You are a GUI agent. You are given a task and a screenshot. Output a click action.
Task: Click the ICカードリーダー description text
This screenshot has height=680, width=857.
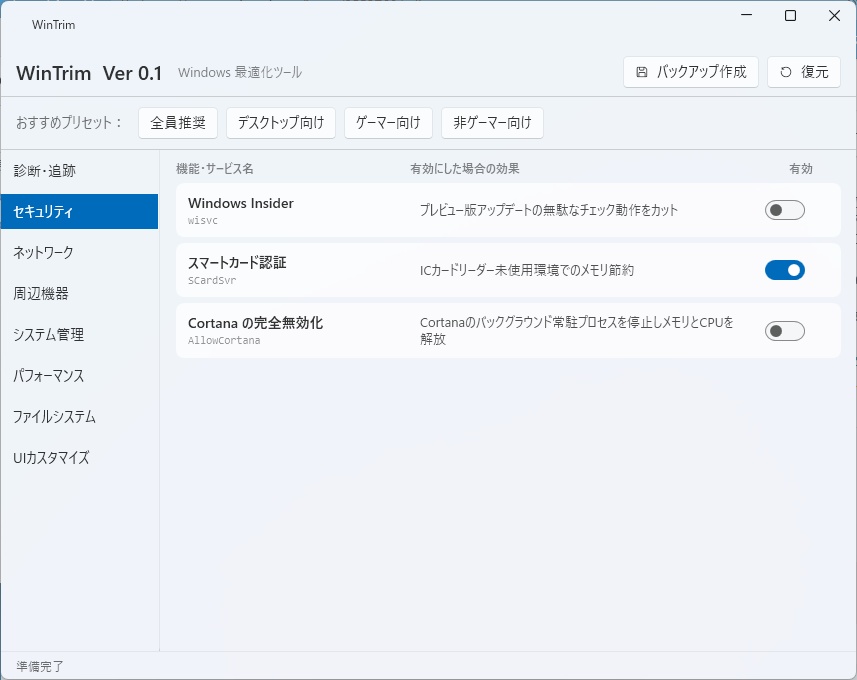pyautogui.click(x=527, y=270)
